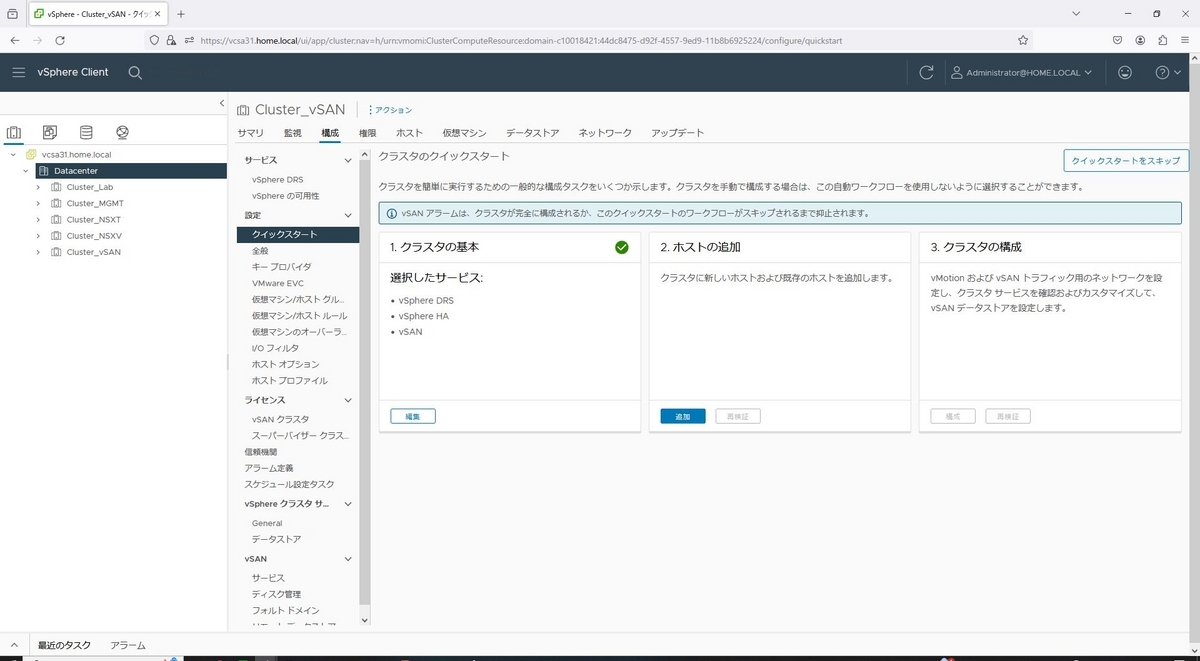Image resolution: width=1200 pixels, height=661 pixels.
Task: Select the Networking inventory icon
Action: (122, 132)
